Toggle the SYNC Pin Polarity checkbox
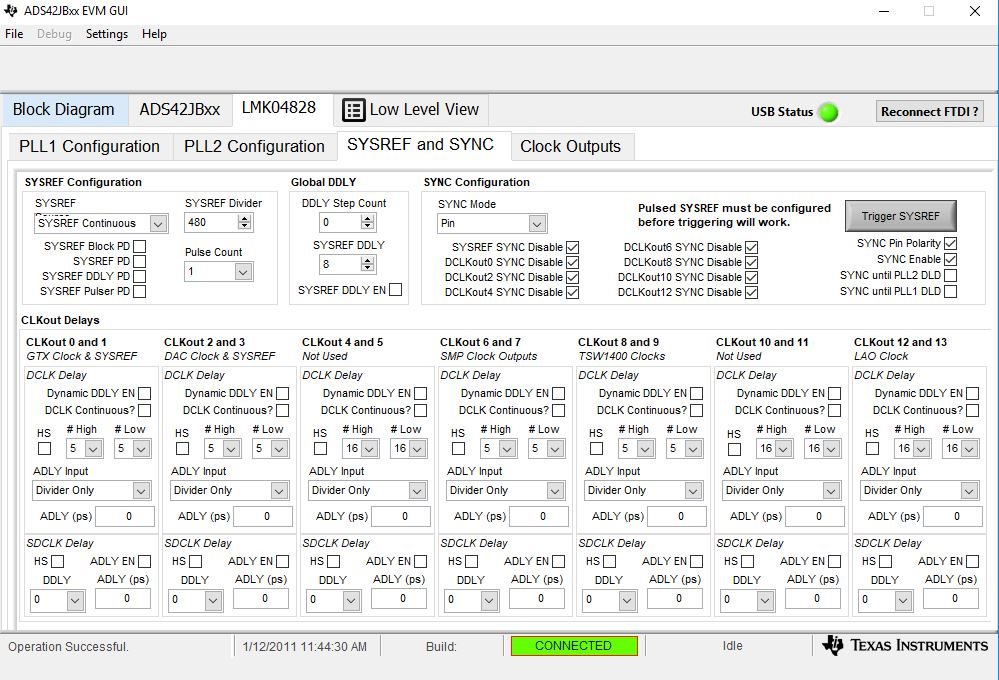The height and width of the screenshot is (680, 999). pyautogui.click(x=950, y=243)
